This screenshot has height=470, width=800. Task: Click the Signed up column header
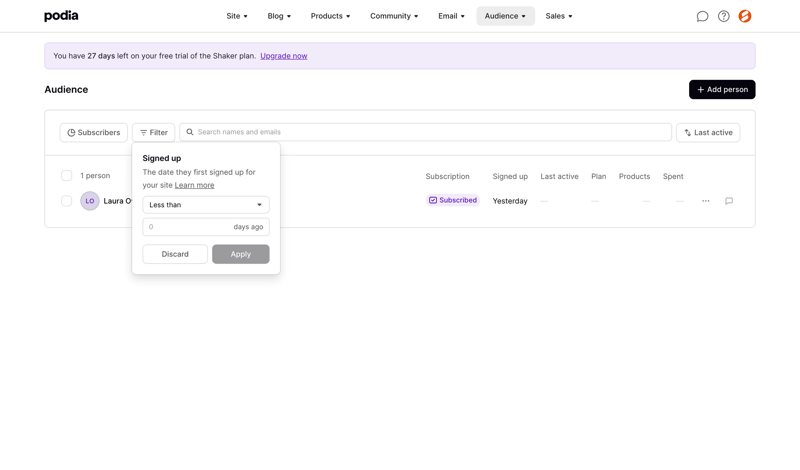click(x=510, y=177)
